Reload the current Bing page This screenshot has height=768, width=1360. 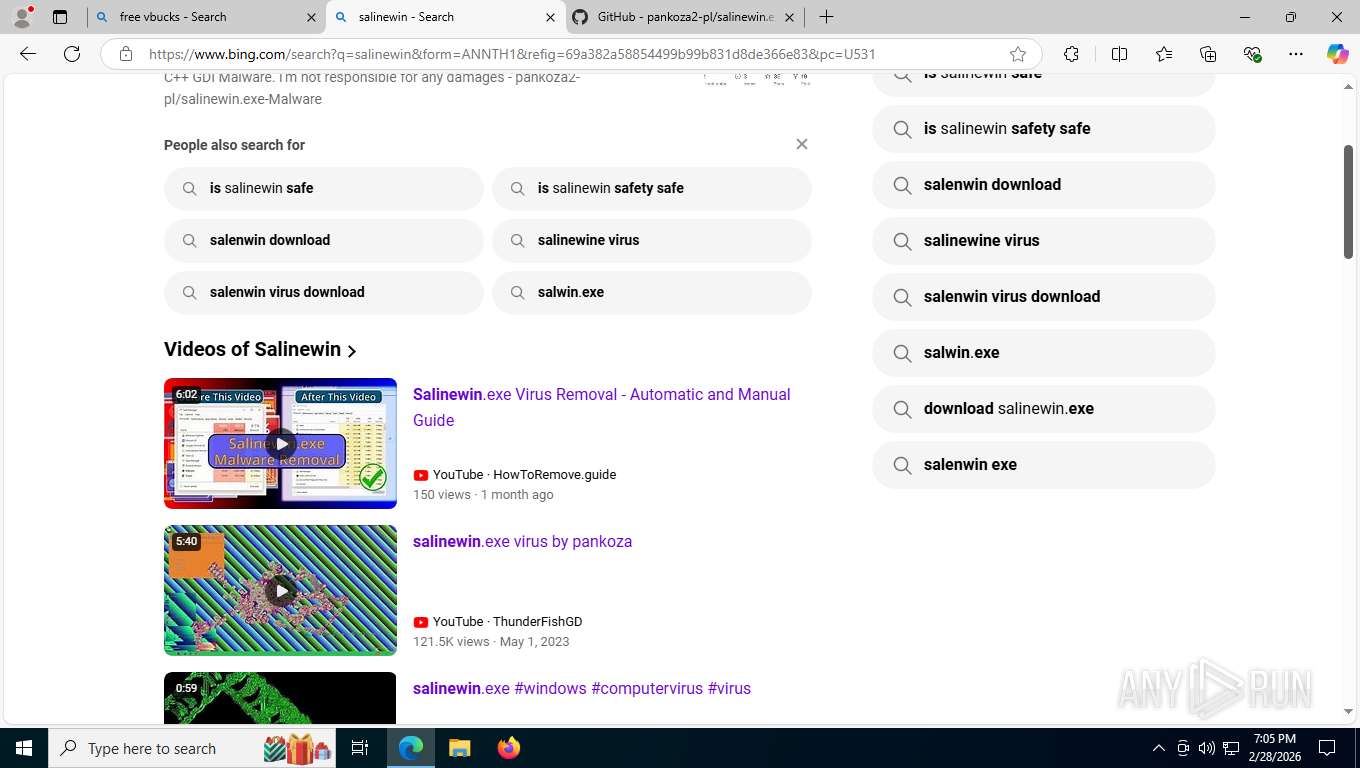point(72,54)
